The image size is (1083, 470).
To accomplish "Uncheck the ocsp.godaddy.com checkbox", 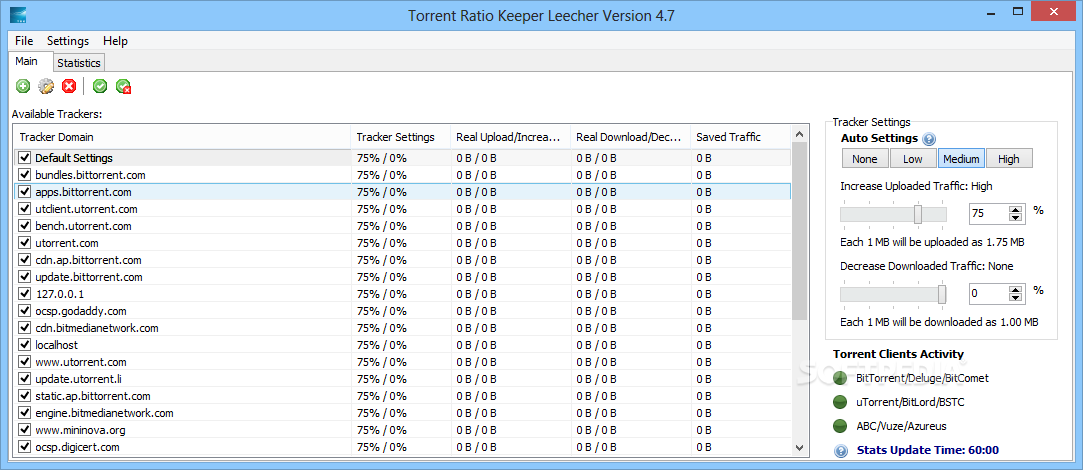I will [x=25, y=311].
